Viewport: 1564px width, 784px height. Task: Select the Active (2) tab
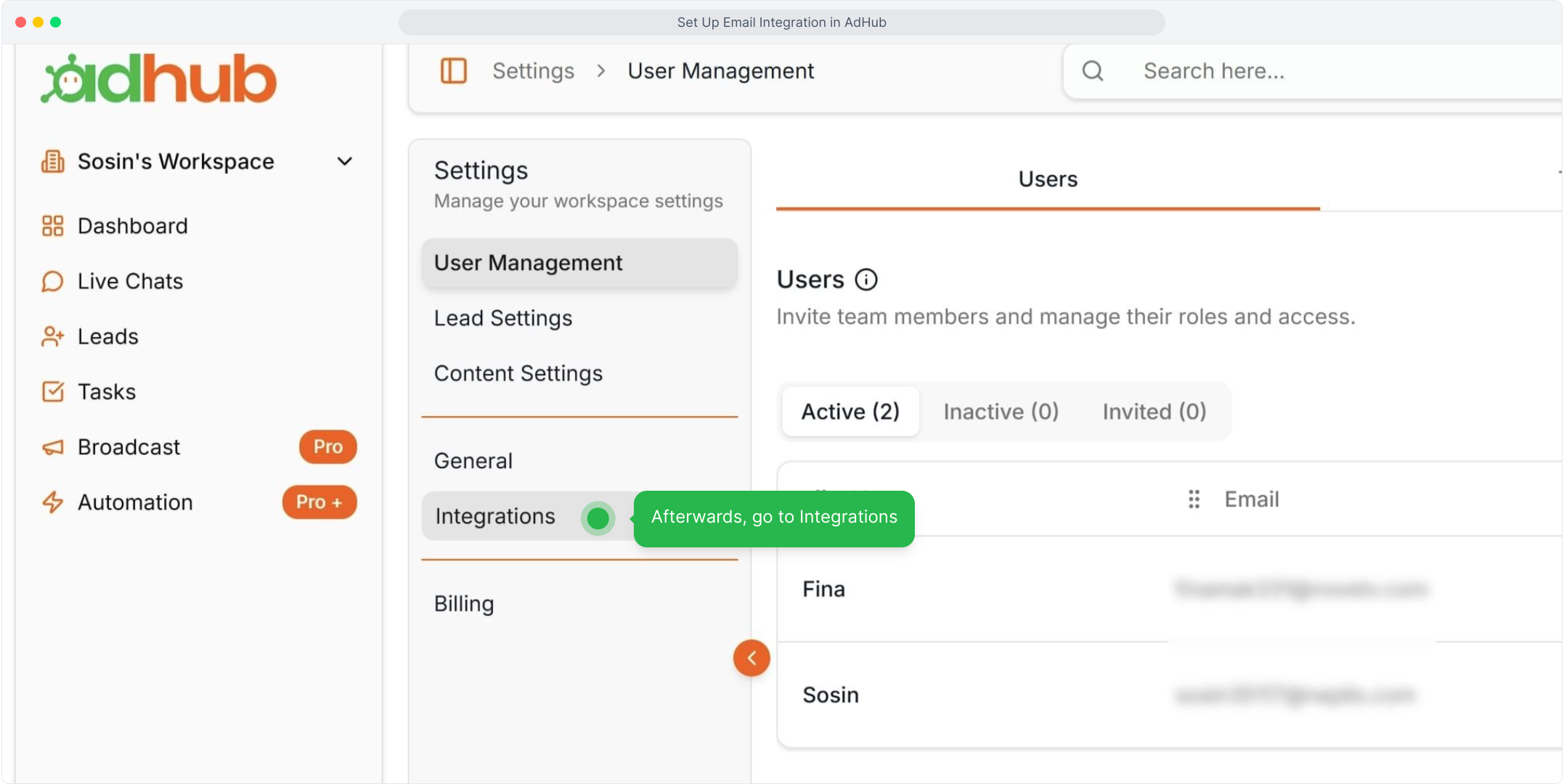850,412
